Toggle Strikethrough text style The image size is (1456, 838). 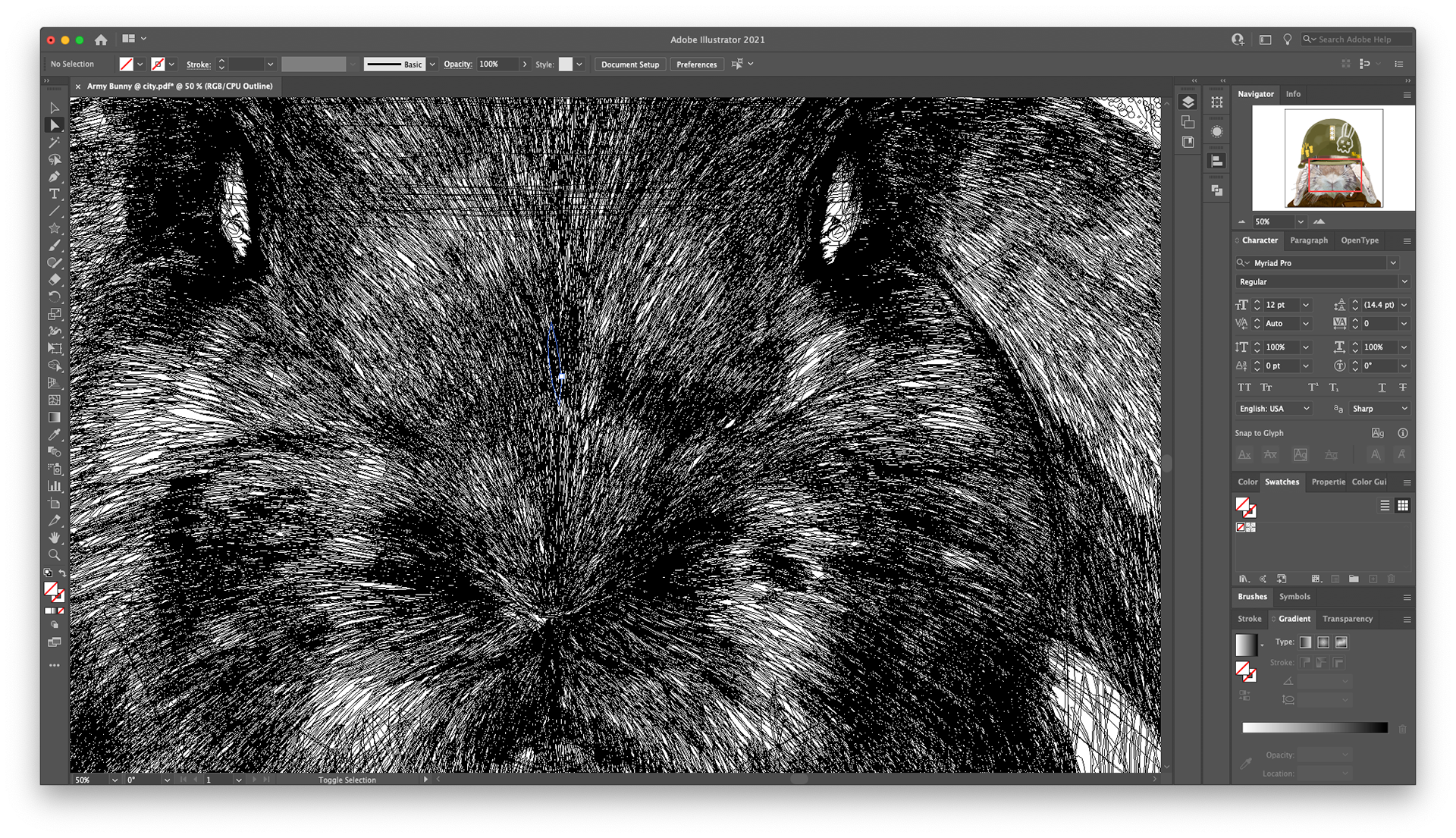[1403, 388]
